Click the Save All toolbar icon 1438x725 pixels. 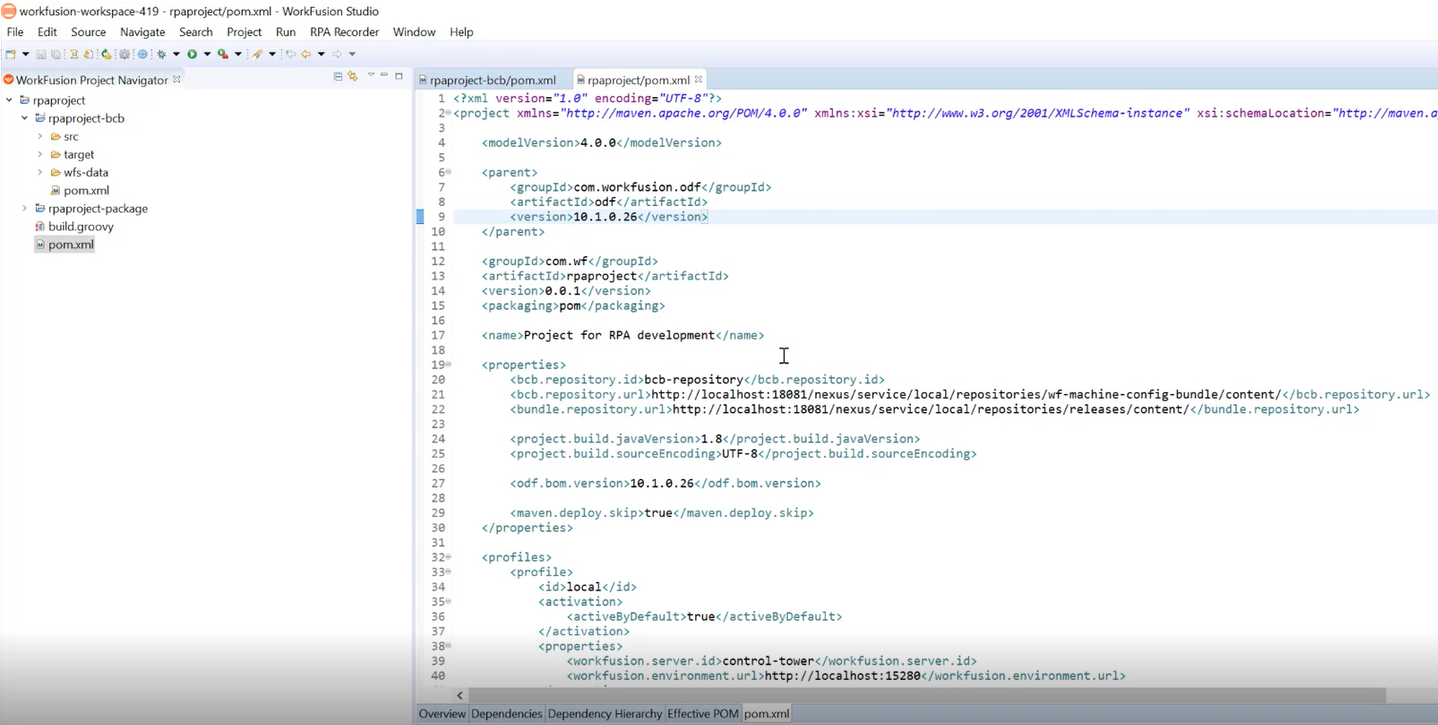56,54
